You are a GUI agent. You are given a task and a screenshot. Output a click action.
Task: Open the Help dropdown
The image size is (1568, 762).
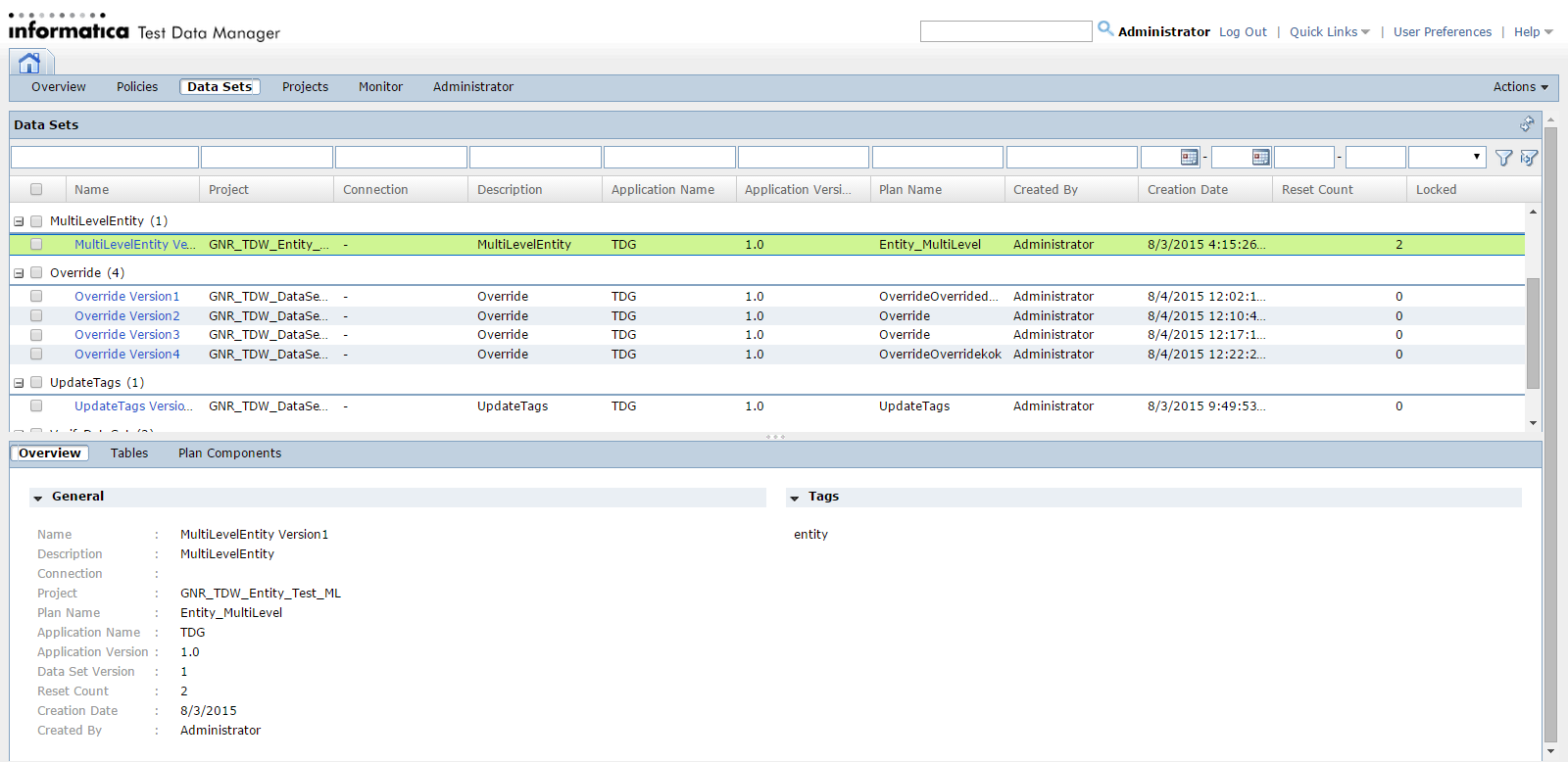(x=1534, y=32)
